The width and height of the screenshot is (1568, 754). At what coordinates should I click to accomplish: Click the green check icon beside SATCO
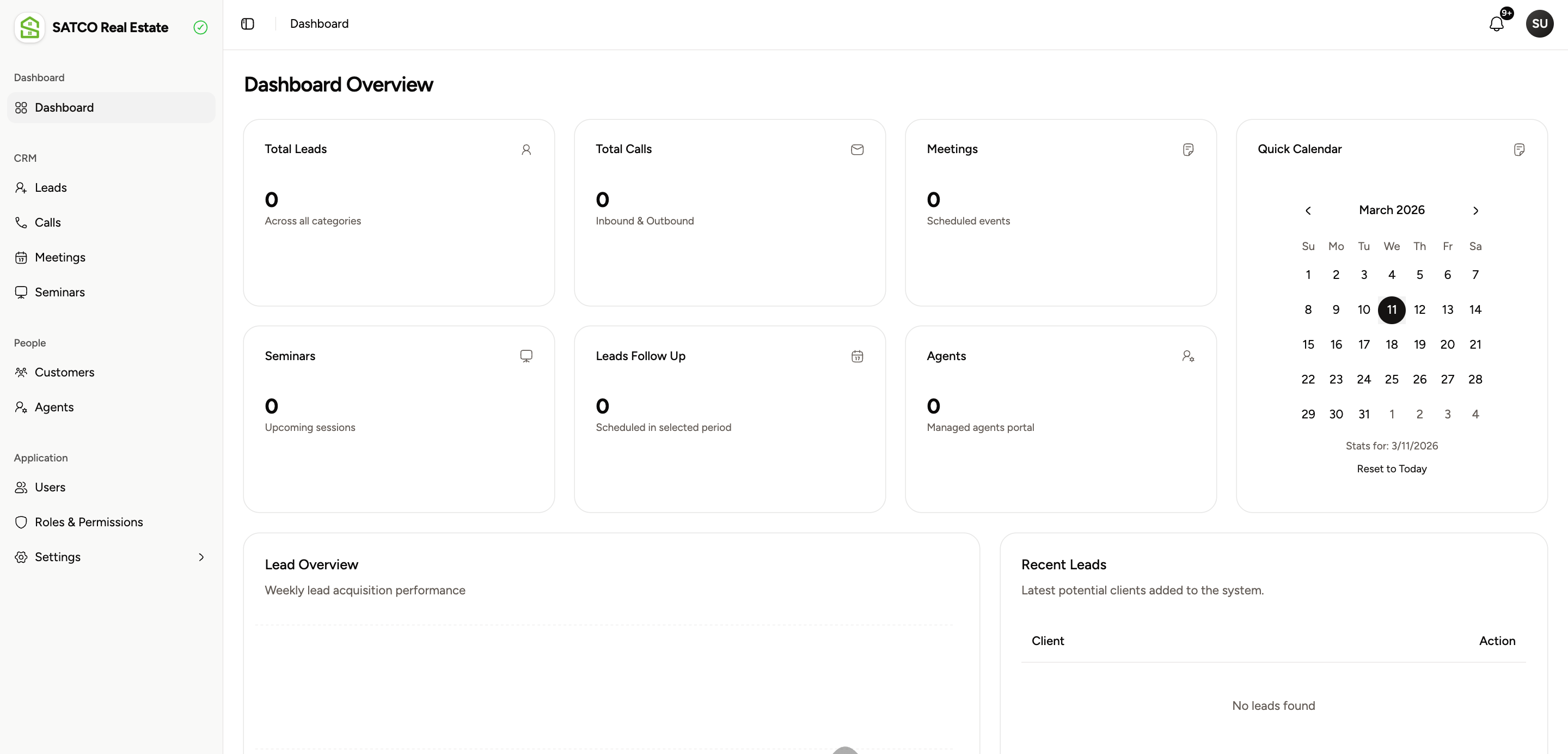pos(200,27)
